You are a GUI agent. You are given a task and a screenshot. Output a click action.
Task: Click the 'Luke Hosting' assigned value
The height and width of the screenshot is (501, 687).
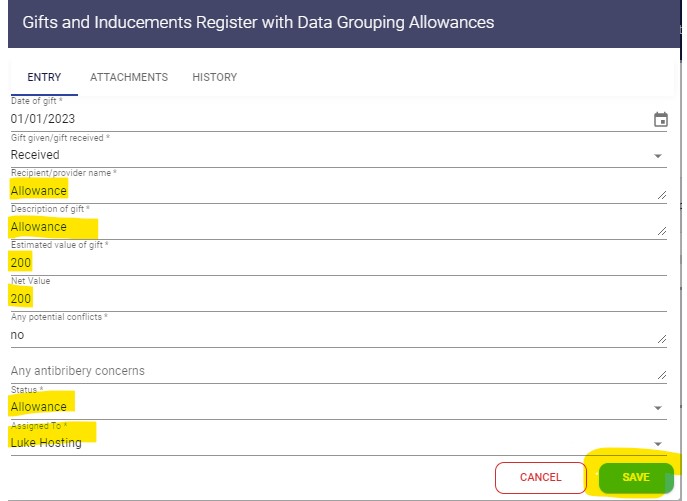46,443
